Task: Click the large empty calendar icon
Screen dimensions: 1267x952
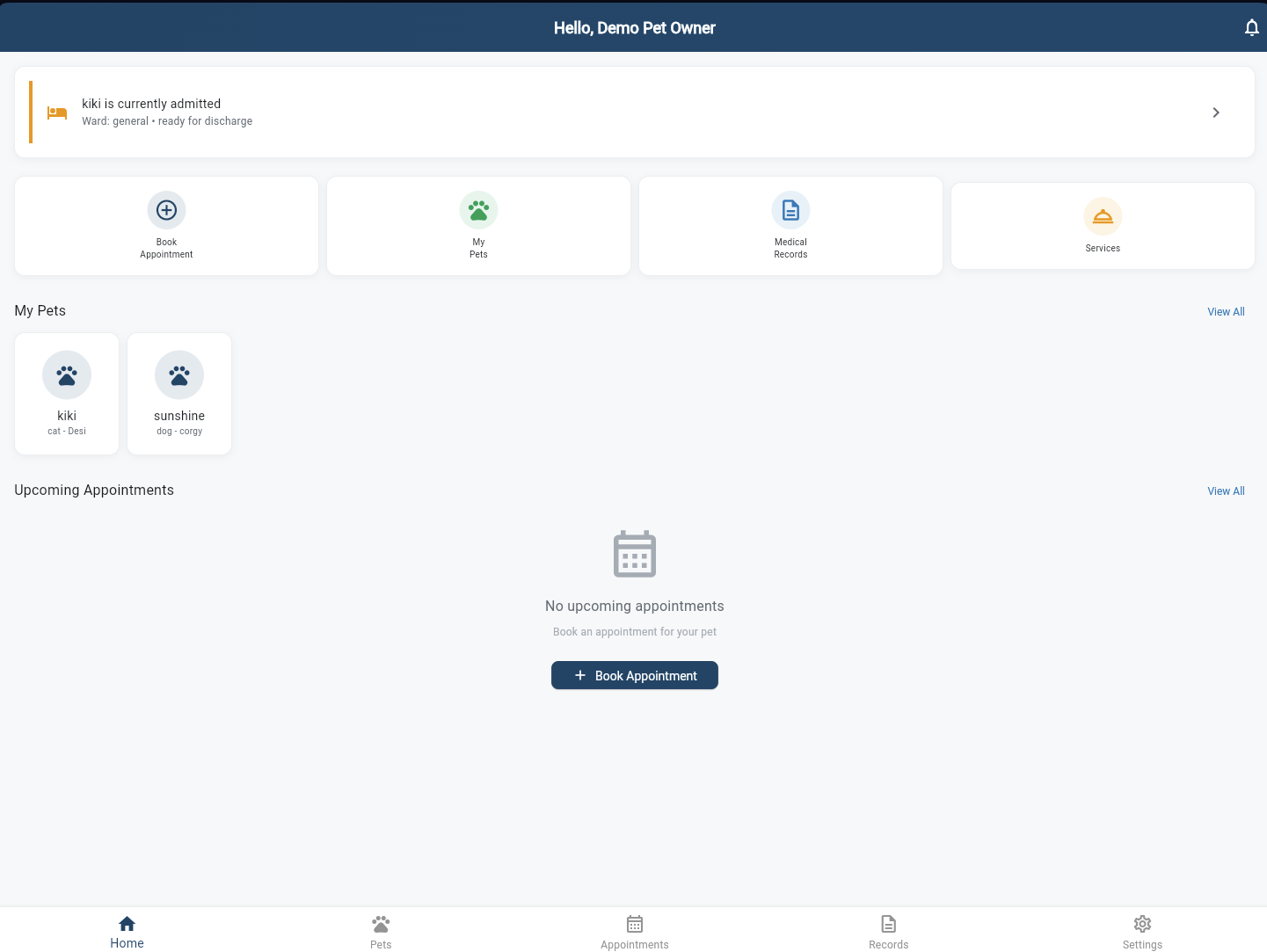Action: (x=634, y=554)
